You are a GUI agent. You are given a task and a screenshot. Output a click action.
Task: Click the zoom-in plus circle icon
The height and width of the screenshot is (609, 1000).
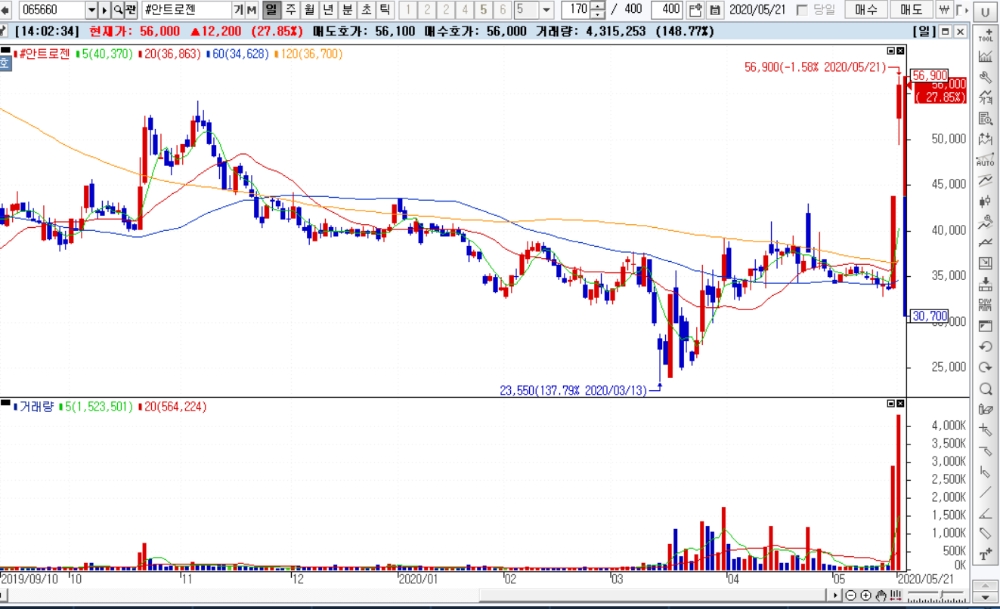pos(865,596)
